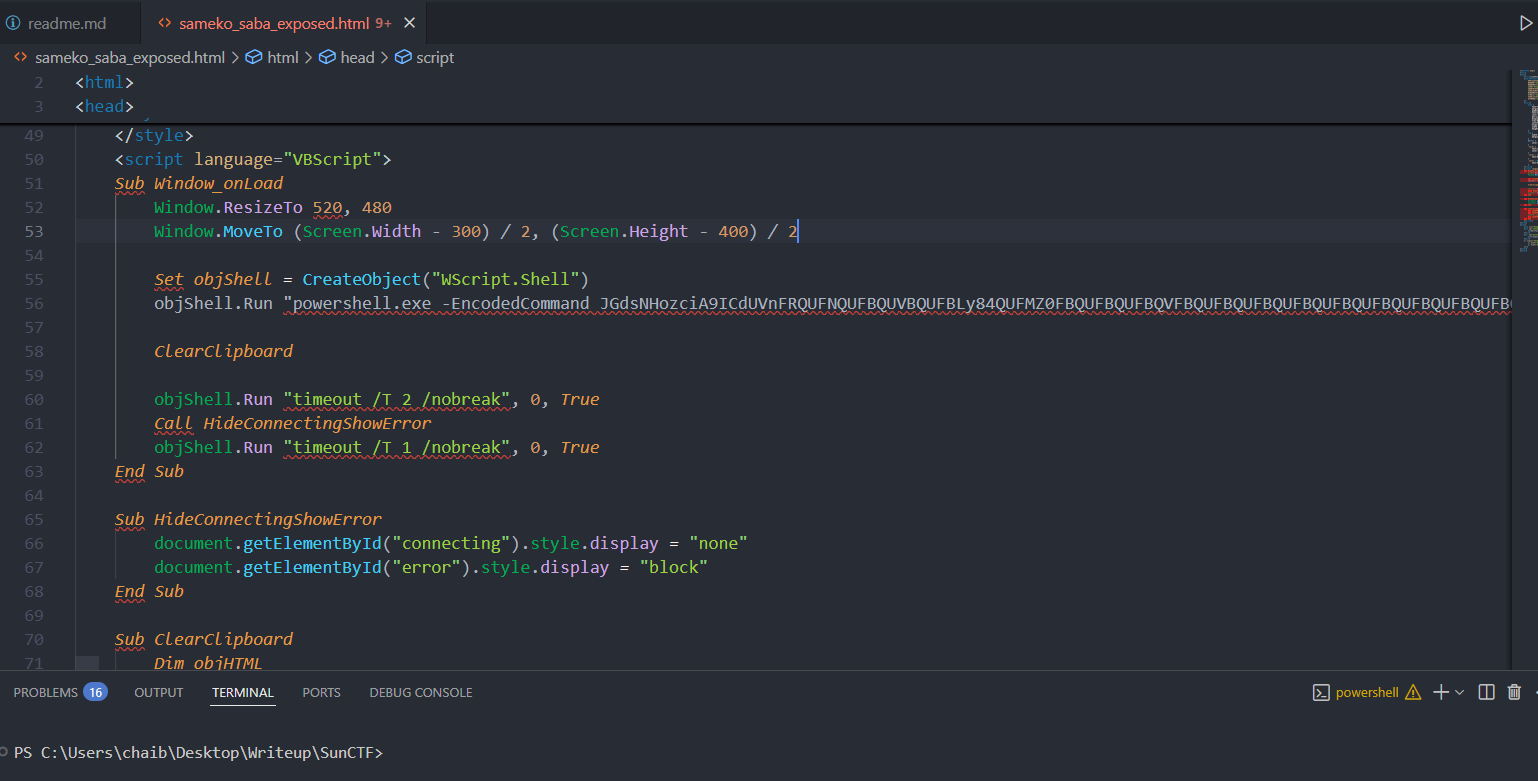
Task: Select the TERMINAL panel tab
Action: pos(243,692)
